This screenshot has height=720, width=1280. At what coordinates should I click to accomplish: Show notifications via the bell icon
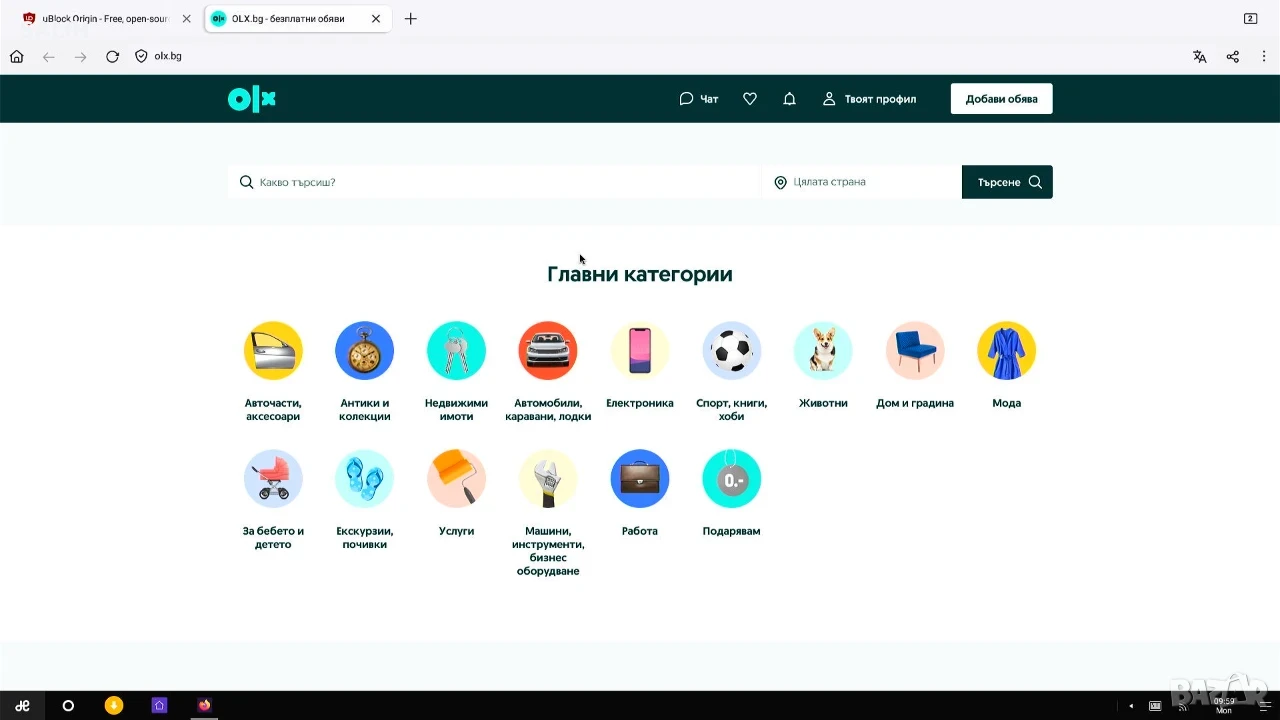[789, 99]
